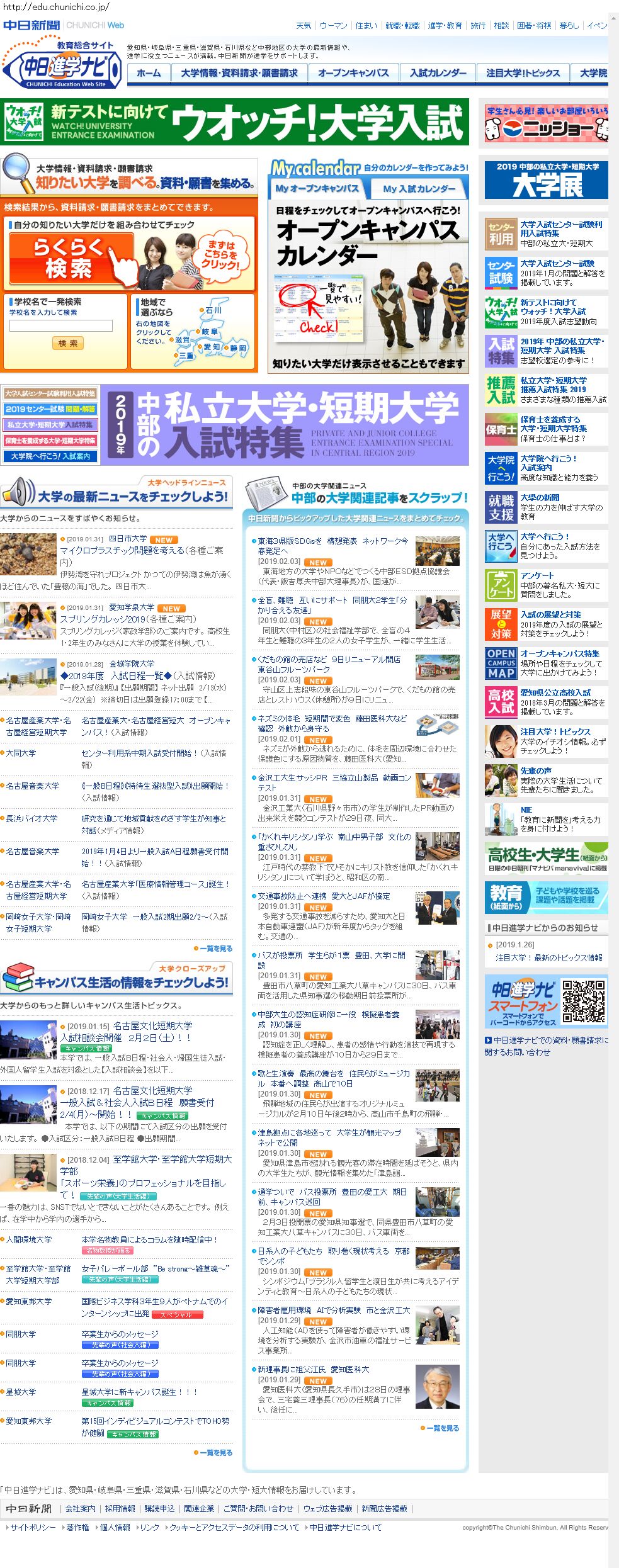This screenshot has width=619, height=1568.
Task: Open オープンキャンパスカレンダー promo image
Action: tap(368, 286)
